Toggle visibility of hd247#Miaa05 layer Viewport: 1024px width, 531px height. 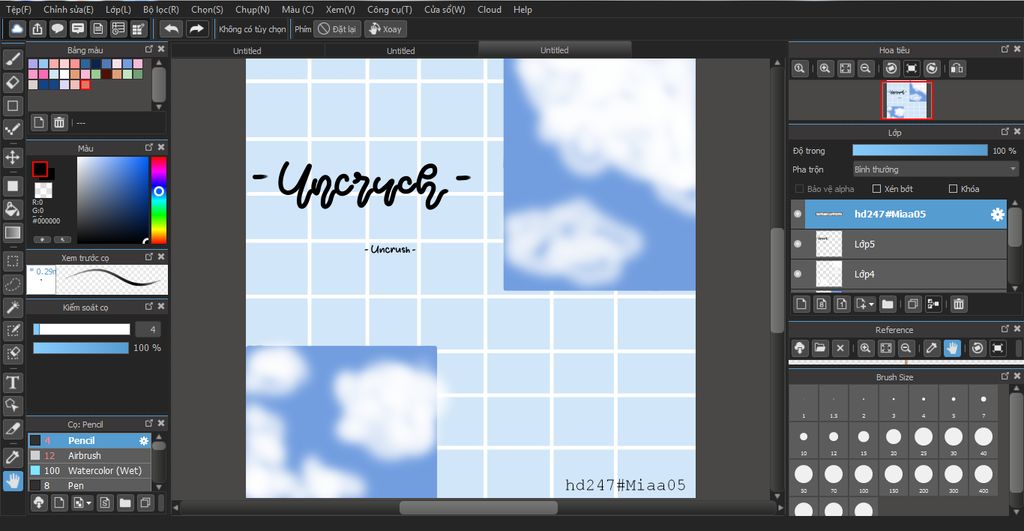797,214
